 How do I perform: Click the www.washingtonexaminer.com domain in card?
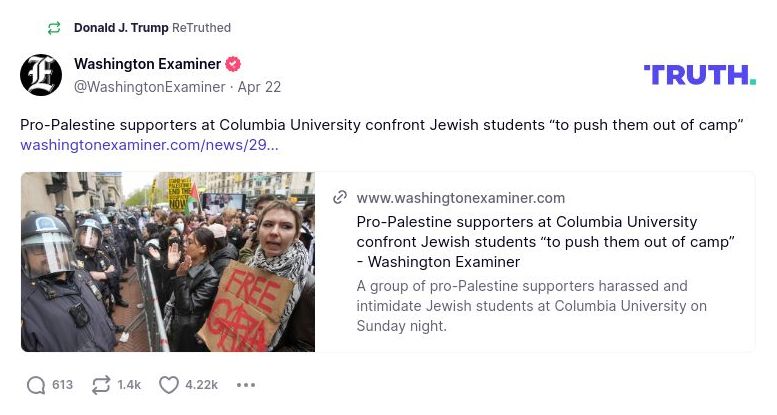(460, 197)
